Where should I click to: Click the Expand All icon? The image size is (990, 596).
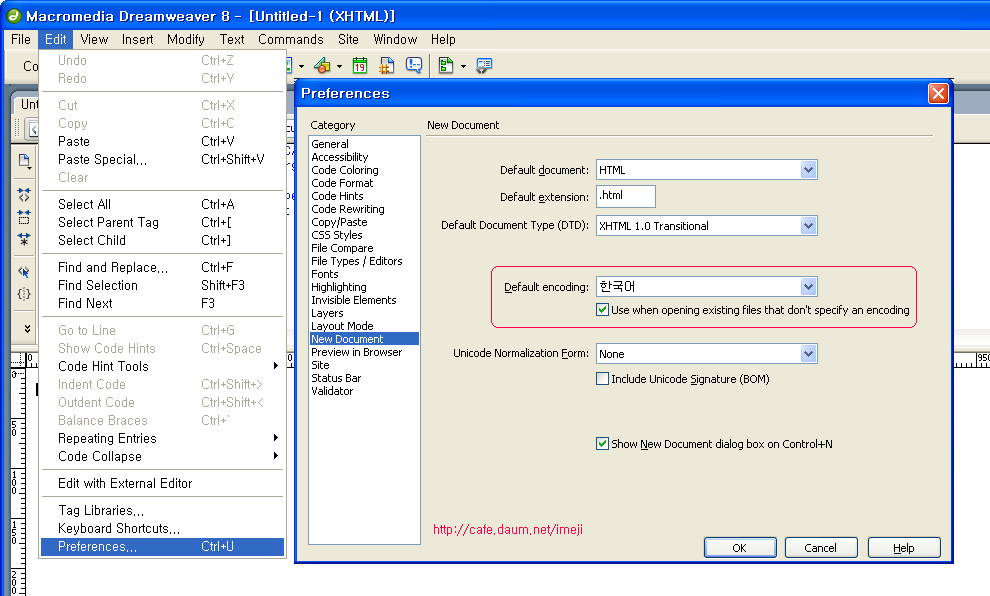(24, 239)
